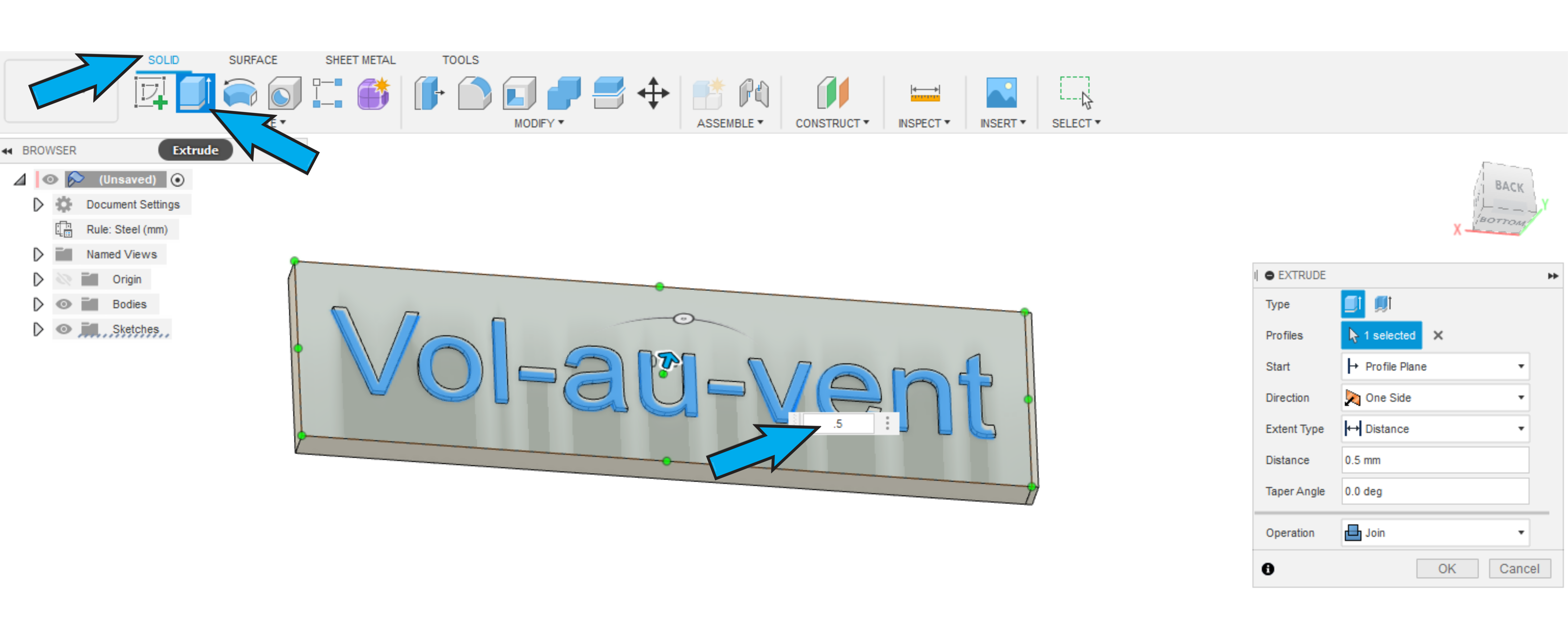Expand the Named Views tree node
Image resolution: width=1568 pixels, height=636 pixels.
click(x=38, y=254)
